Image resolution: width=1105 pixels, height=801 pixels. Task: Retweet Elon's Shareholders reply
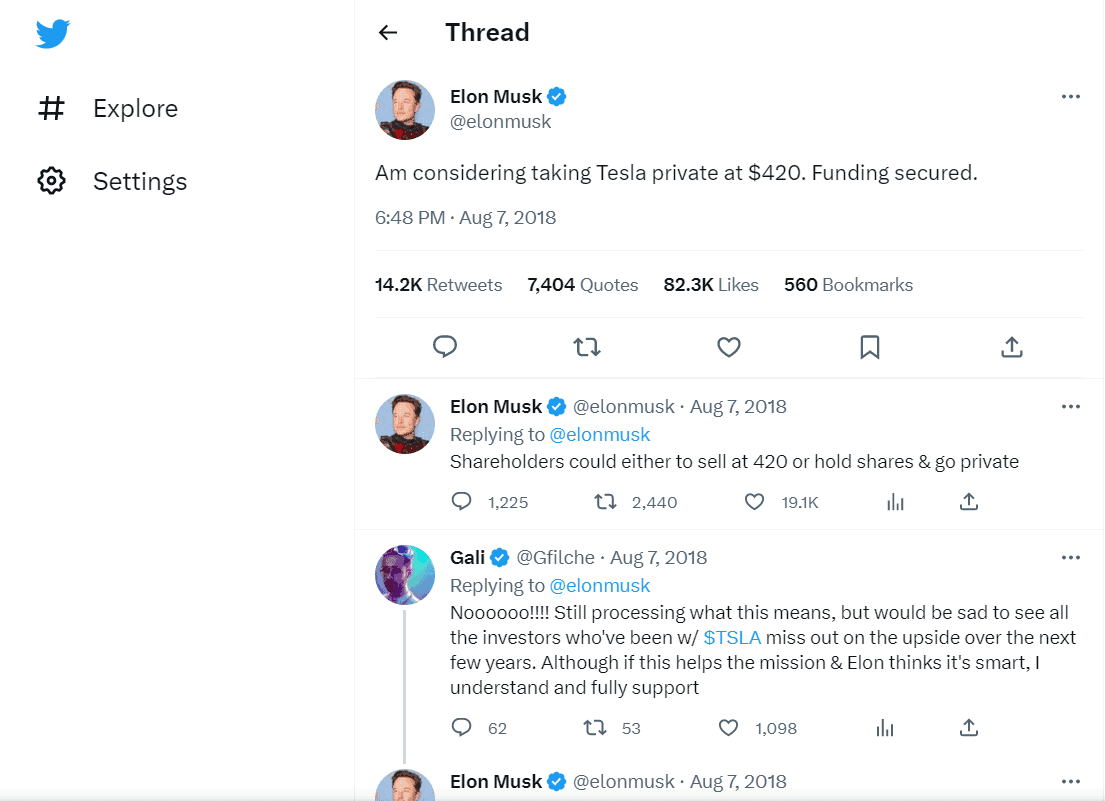tap(606, 502)
